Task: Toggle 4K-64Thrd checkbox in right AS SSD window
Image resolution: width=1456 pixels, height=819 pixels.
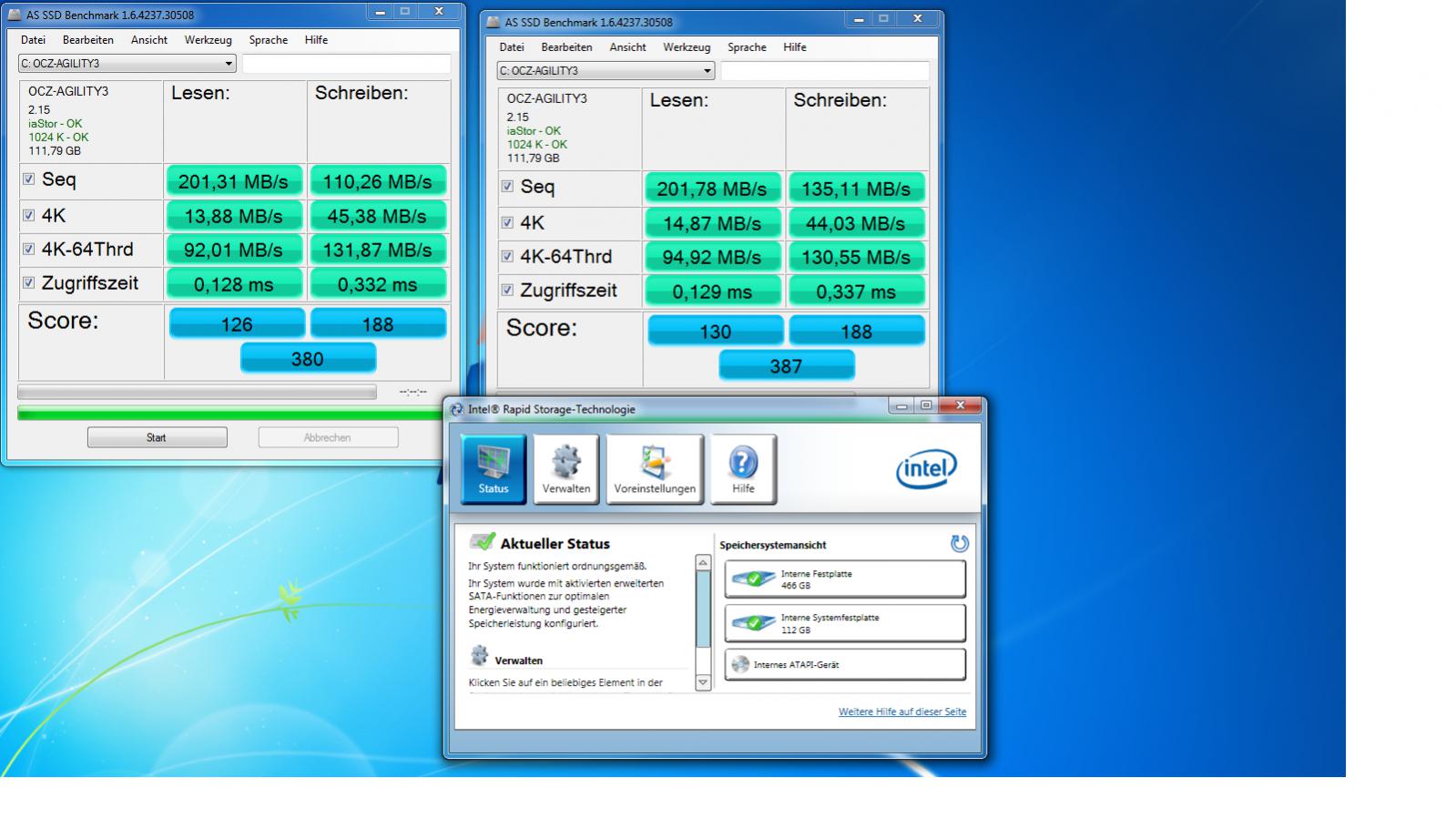Action: [507, 257]
